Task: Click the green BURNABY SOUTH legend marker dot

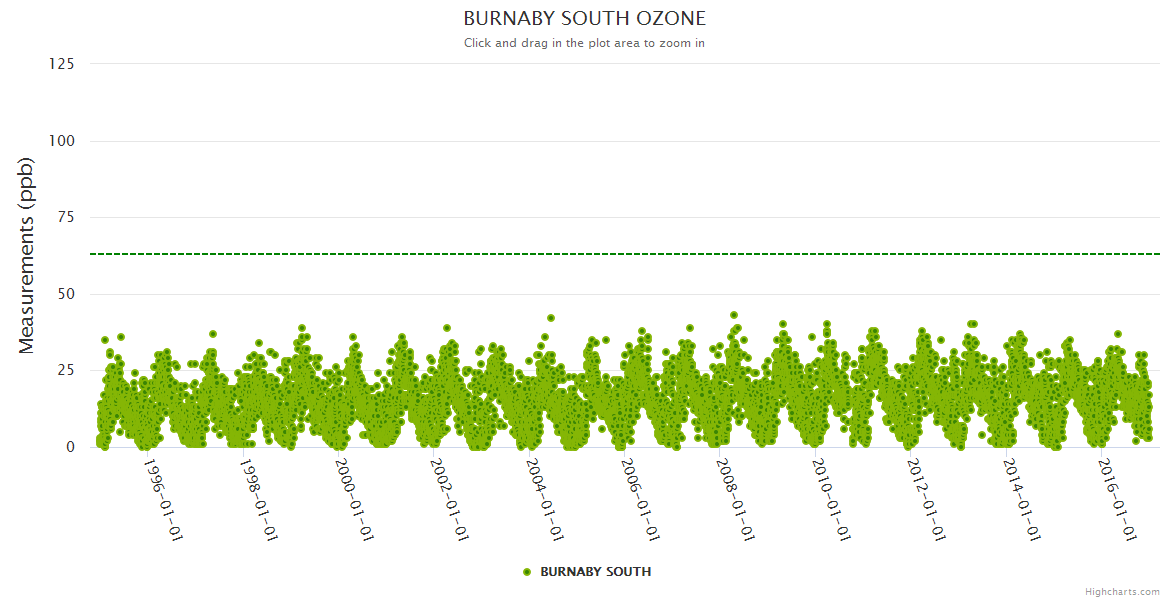Action: coord(527,572)
